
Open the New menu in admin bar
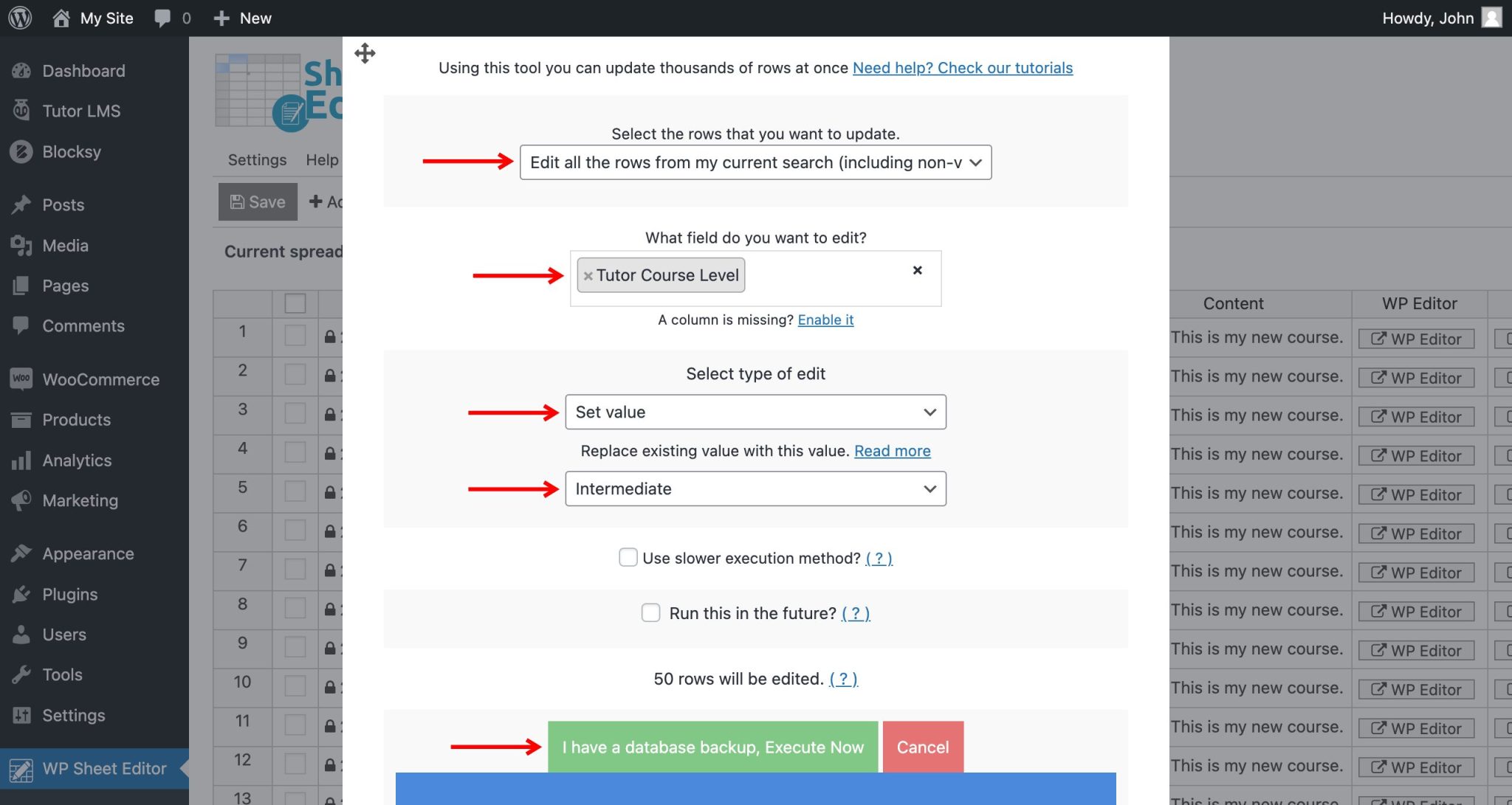[241, 17]
